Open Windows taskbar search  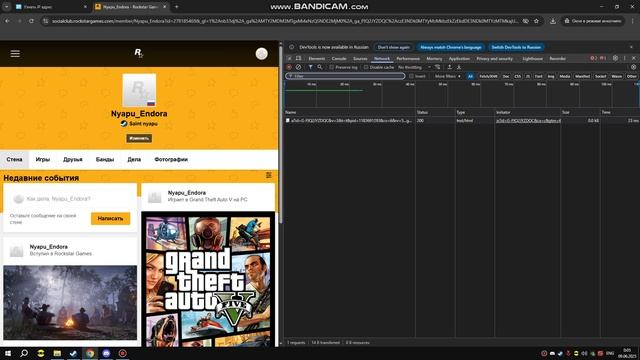pyautogui.click(x=24, y=353)
